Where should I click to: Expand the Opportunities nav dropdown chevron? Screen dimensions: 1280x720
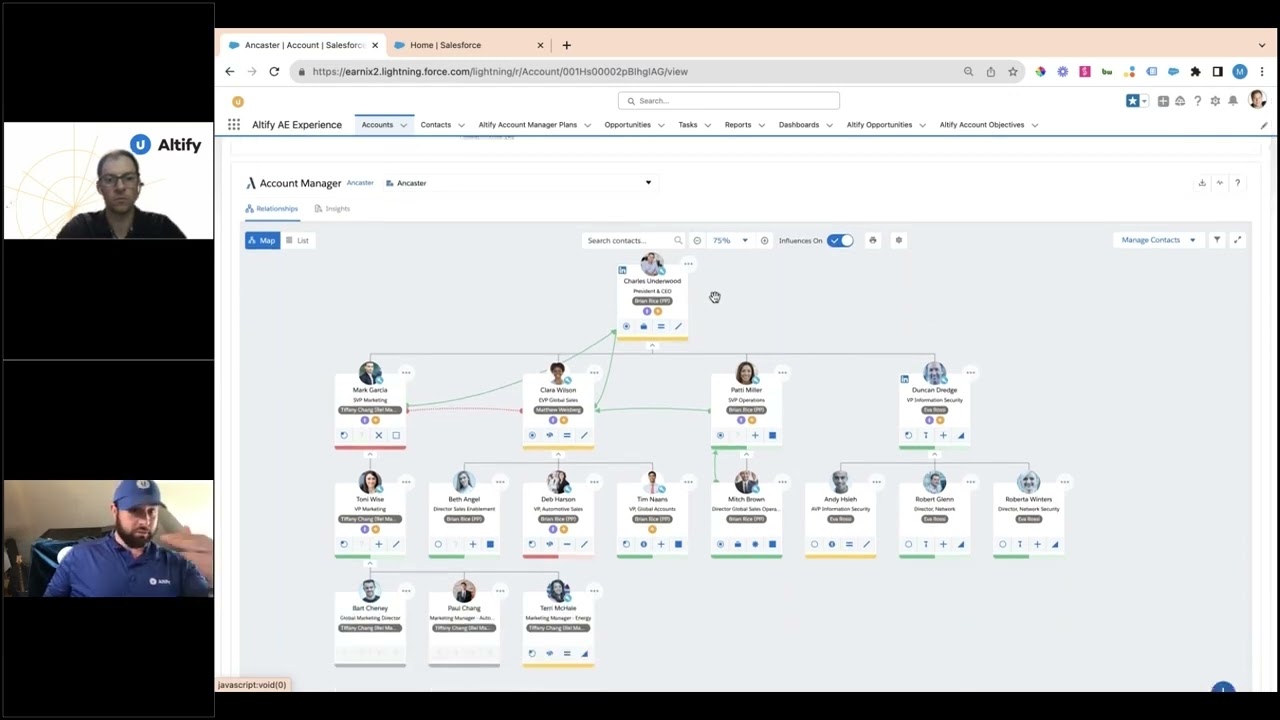(x=660, y=125)
